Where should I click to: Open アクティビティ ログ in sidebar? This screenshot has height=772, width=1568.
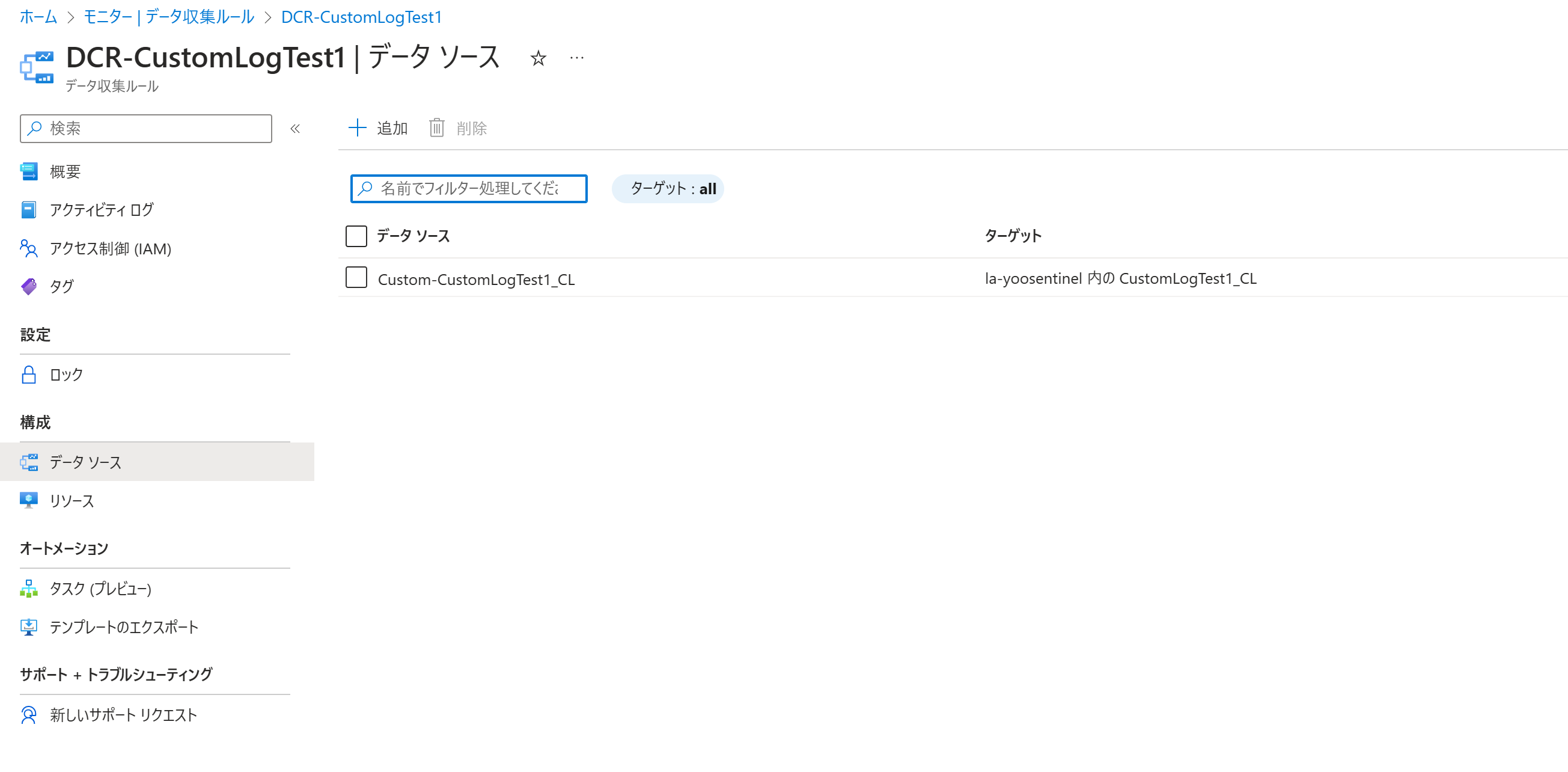(x=101, y=210)
